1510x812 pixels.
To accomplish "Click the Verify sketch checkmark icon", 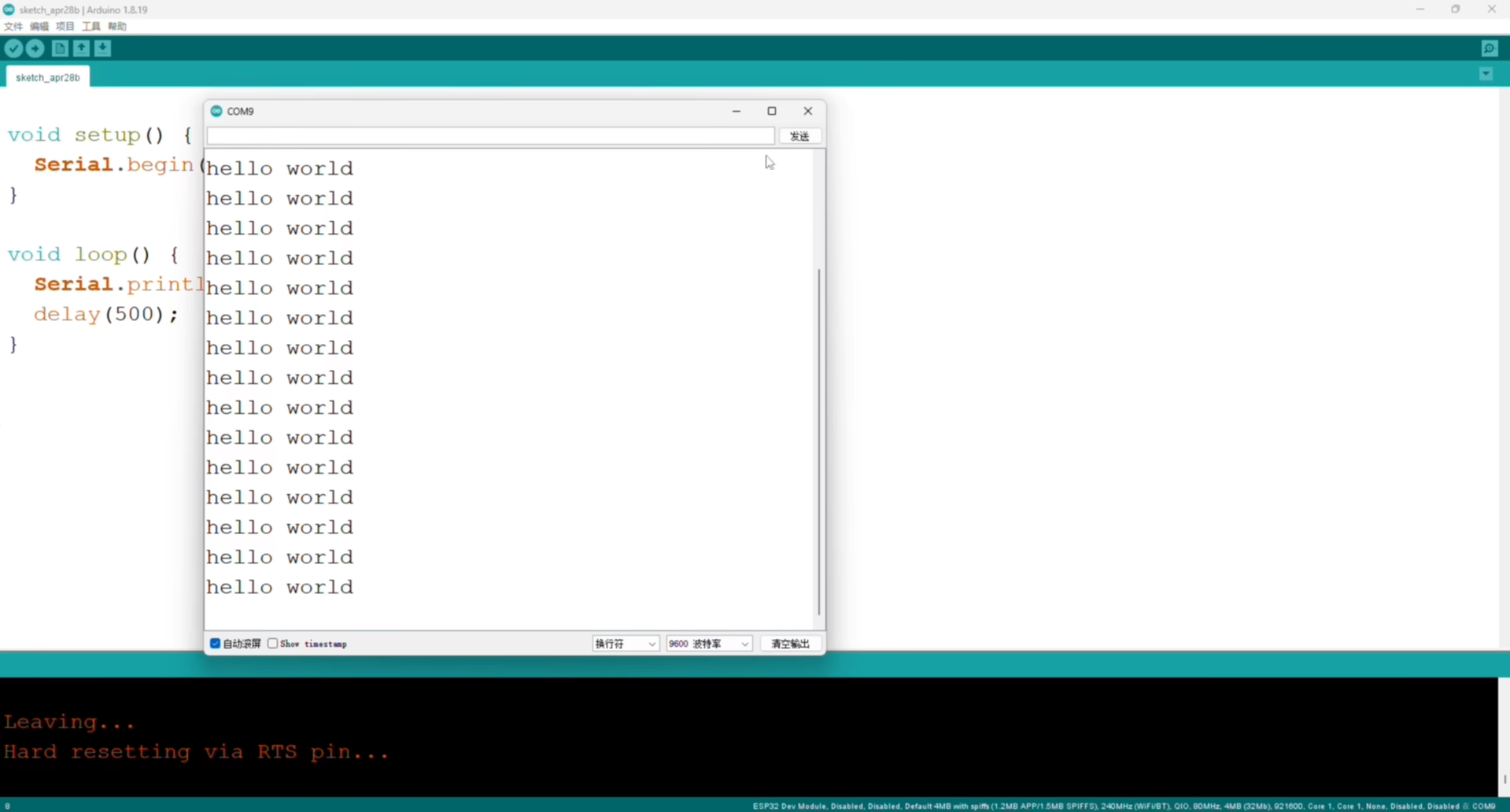I will pyautogui.click(x=13, y=49).
